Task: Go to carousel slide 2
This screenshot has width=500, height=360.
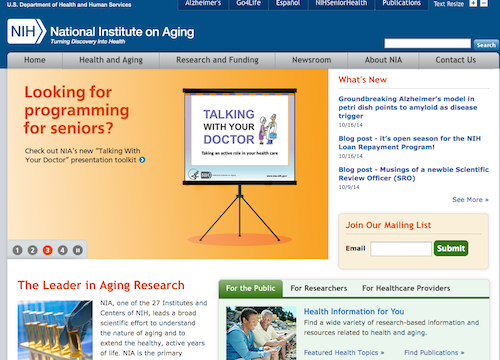Action: pos(32,250)
